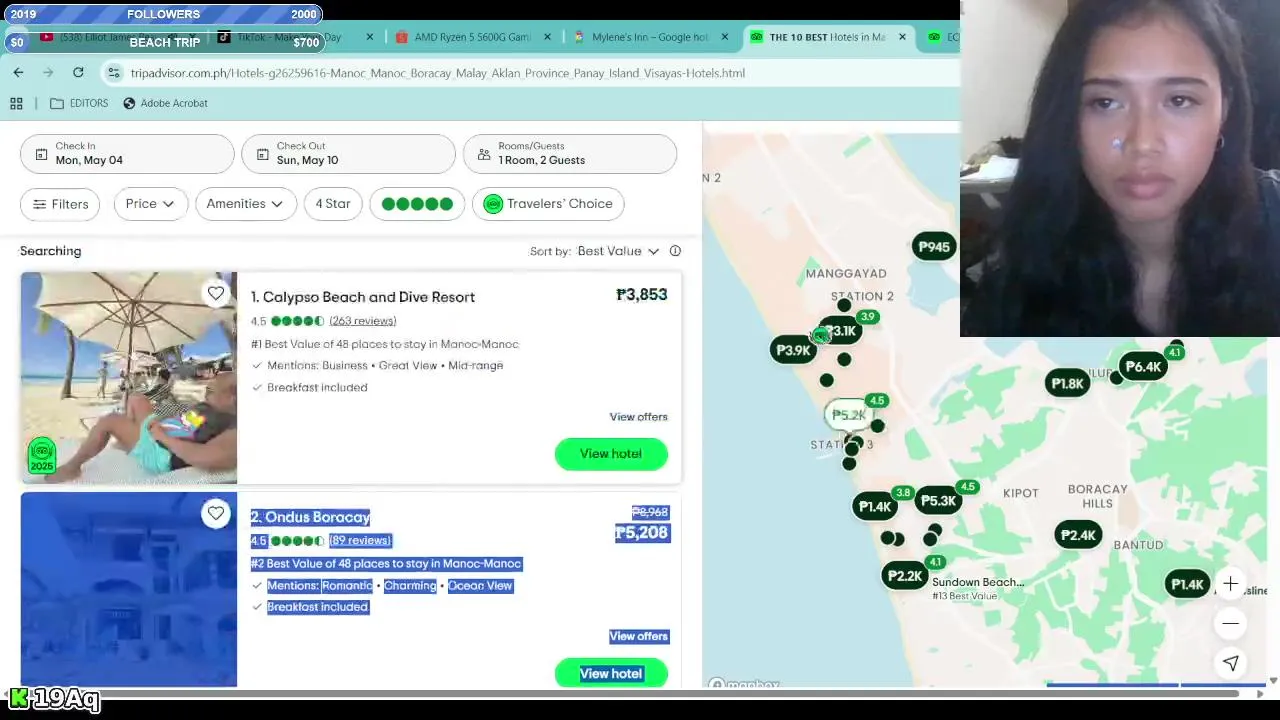Open the Rooms/Guests selector
The height and width of the screenshot is (720, 1280).
(570, 154)
